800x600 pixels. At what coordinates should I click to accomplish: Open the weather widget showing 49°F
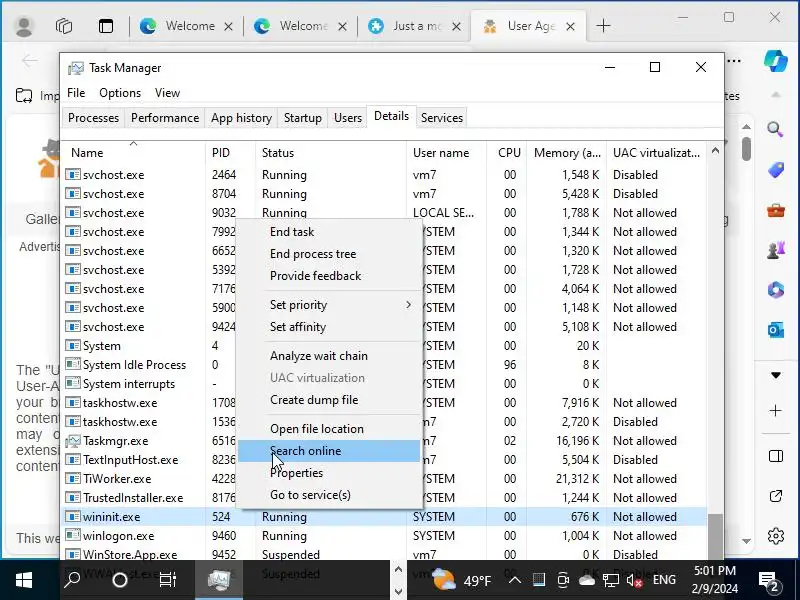click(x=462, y=580)
